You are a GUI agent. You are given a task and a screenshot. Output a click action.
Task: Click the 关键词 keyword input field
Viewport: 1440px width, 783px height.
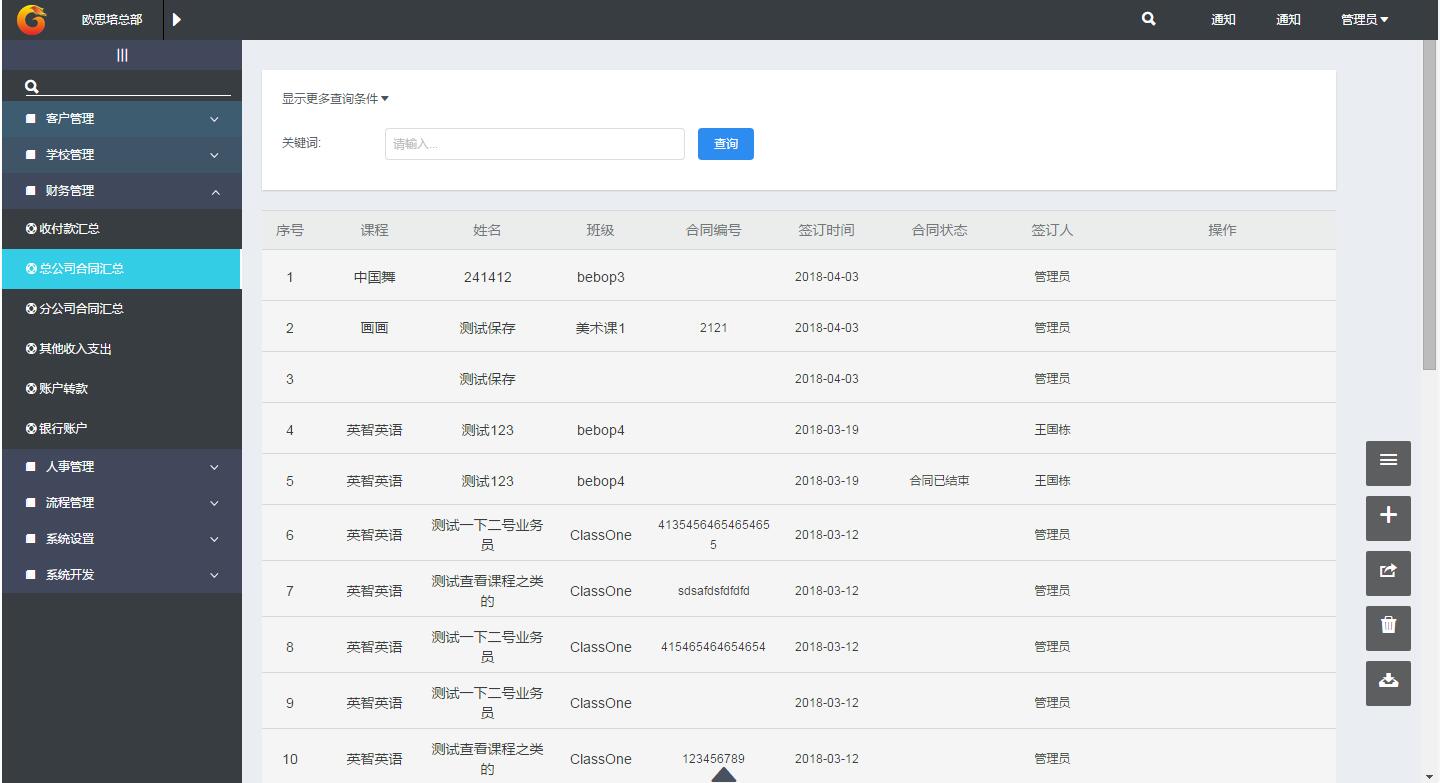tap(534, 144)
